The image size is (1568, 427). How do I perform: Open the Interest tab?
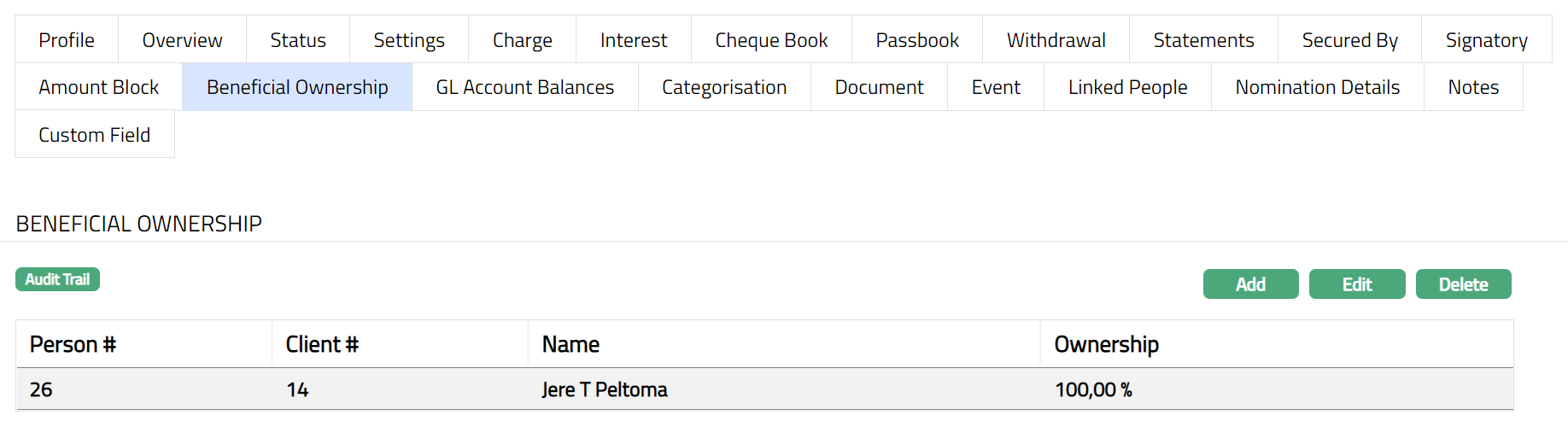tap(634, 40)
